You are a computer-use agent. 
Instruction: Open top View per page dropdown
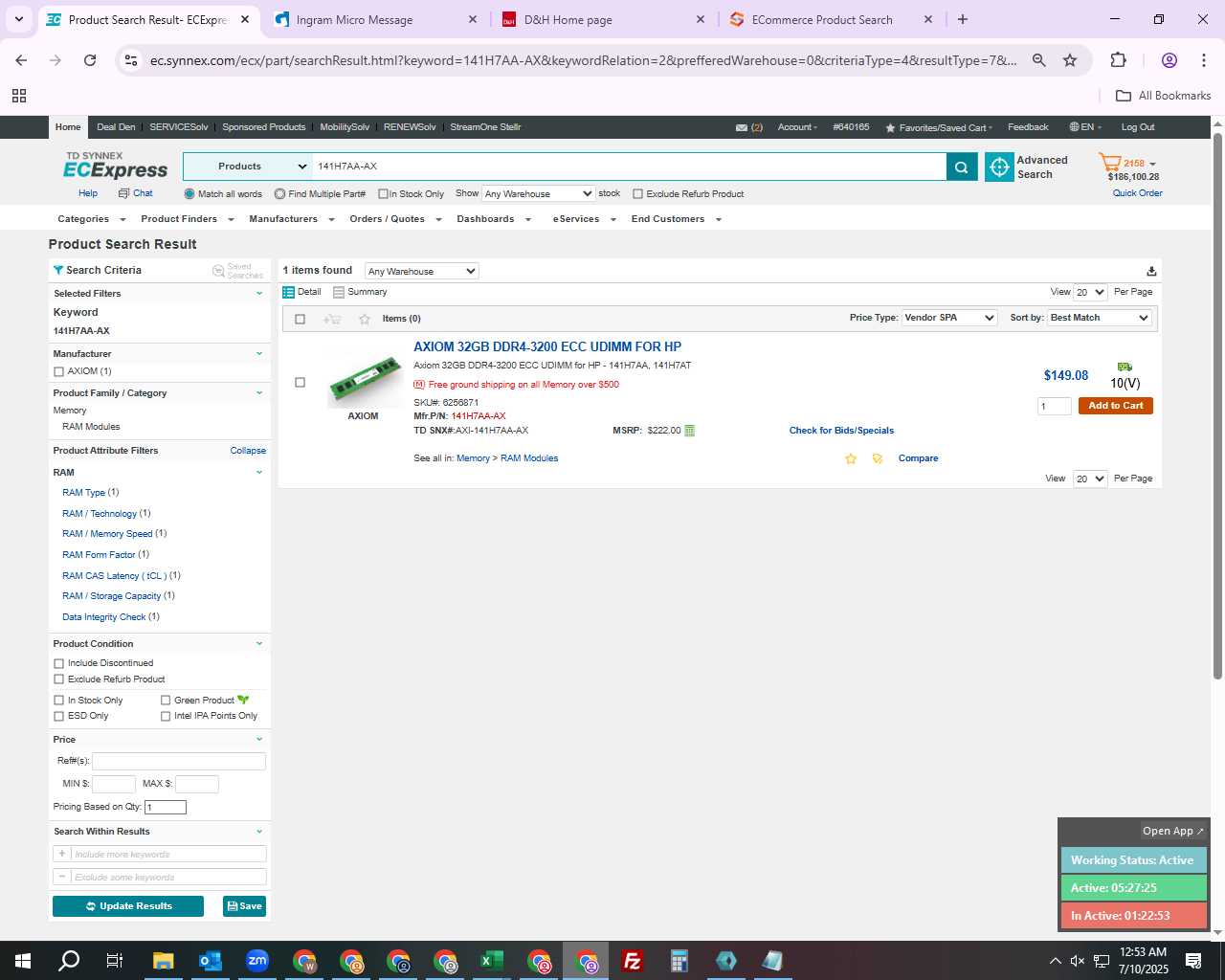pos(1090,293)
